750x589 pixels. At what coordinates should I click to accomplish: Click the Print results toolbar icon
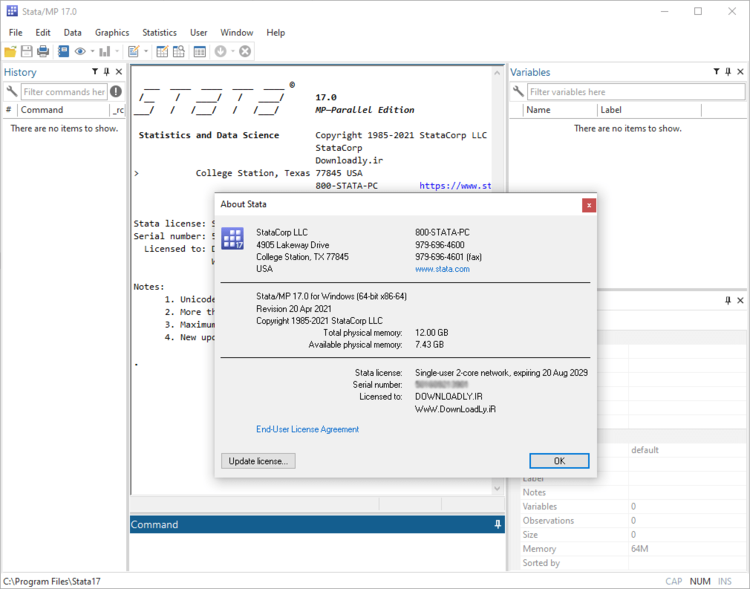coord(43,51)
